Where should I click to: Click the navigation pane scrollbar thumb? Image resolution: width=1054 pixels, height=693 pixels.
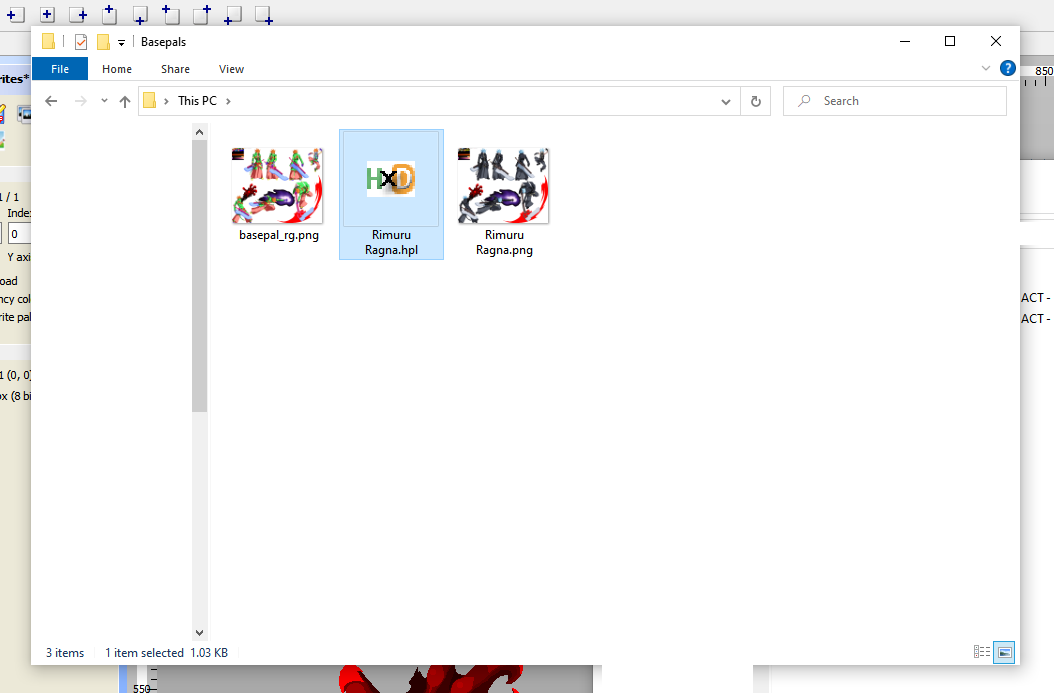pyautogui.click(x=199, y=276)
